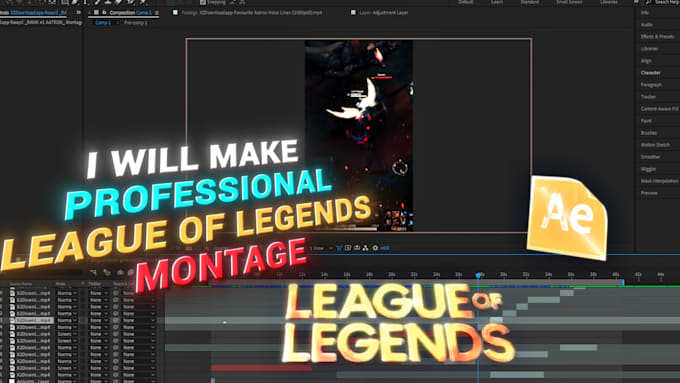The image size is (680, 383).
Task: Click the Mode column header
Action: [60, 284]
